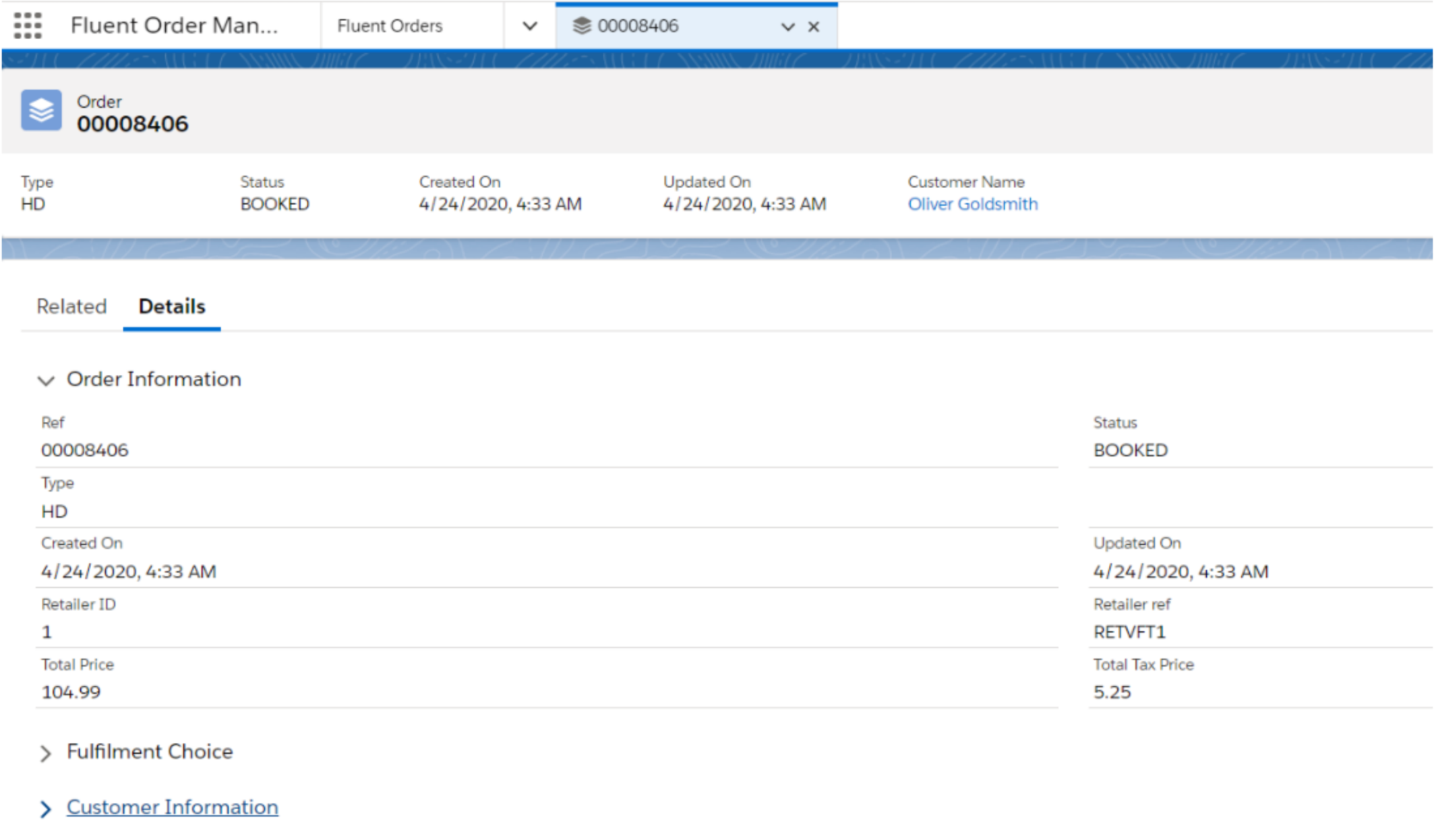Expand the Fulfilment Choice section
1436x840 pixels.
click(46, 753)
